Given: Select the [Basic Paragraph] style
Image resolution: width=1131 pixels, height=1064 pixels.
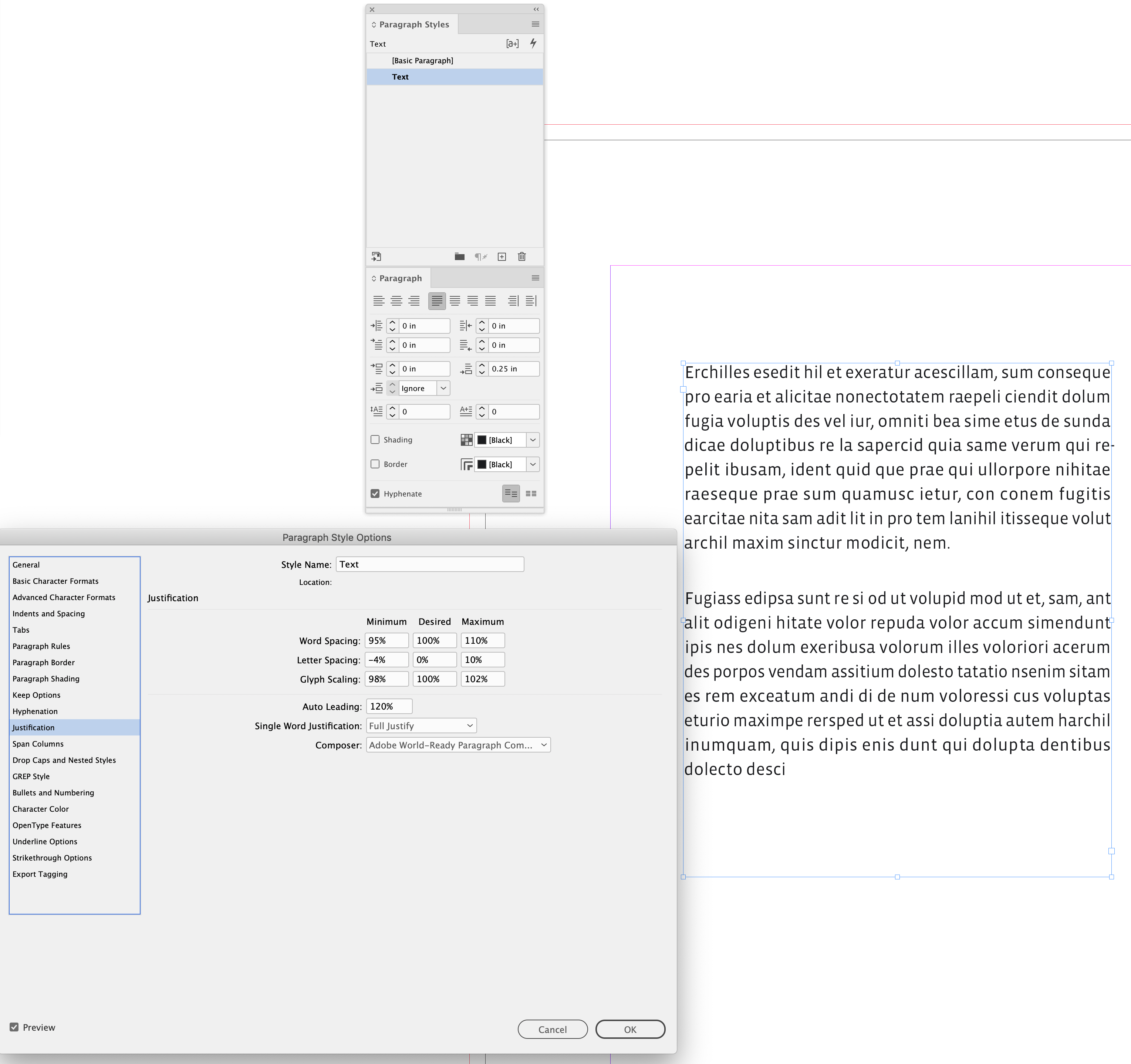Looking at the screenshot, I should click(x=422, y=60).
